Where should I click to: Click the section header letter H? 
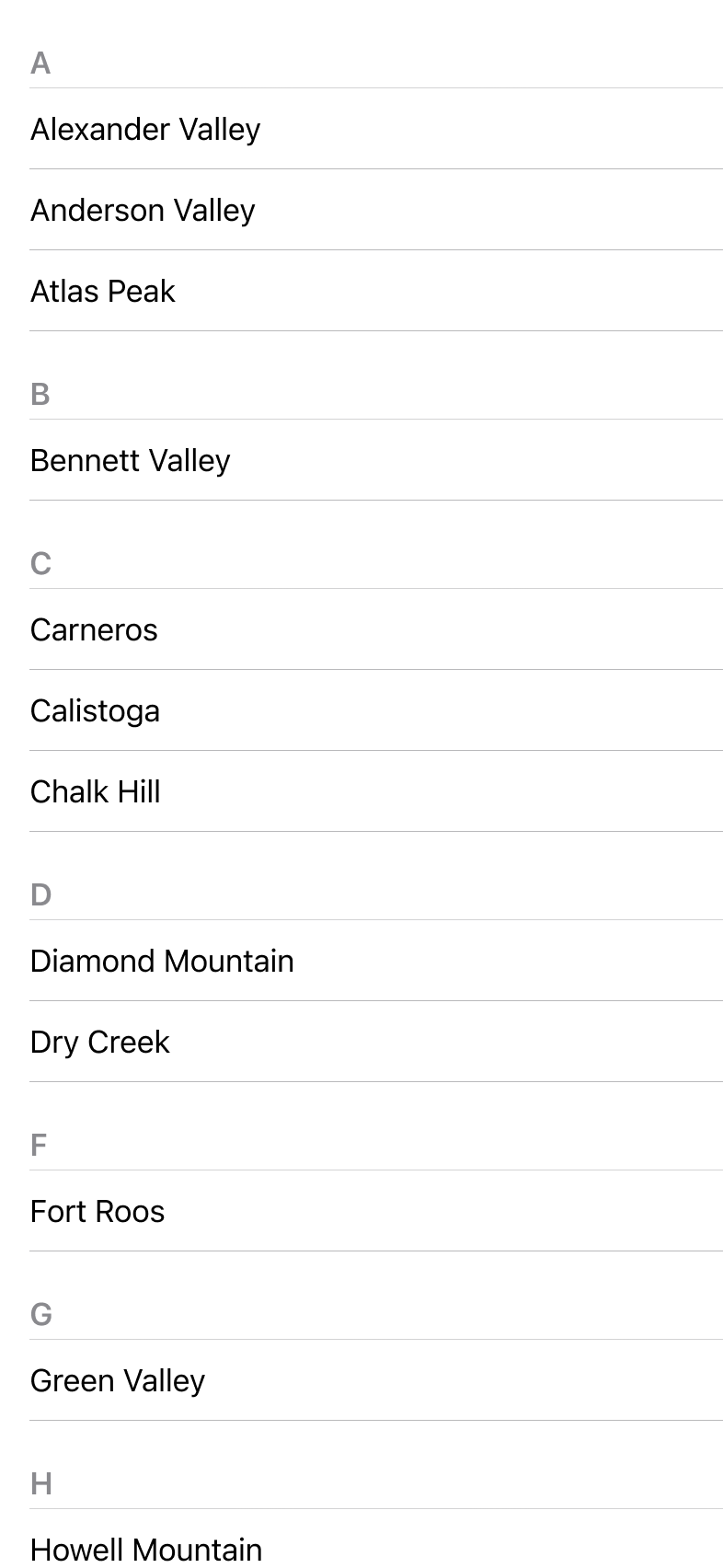pos(41,1484)
